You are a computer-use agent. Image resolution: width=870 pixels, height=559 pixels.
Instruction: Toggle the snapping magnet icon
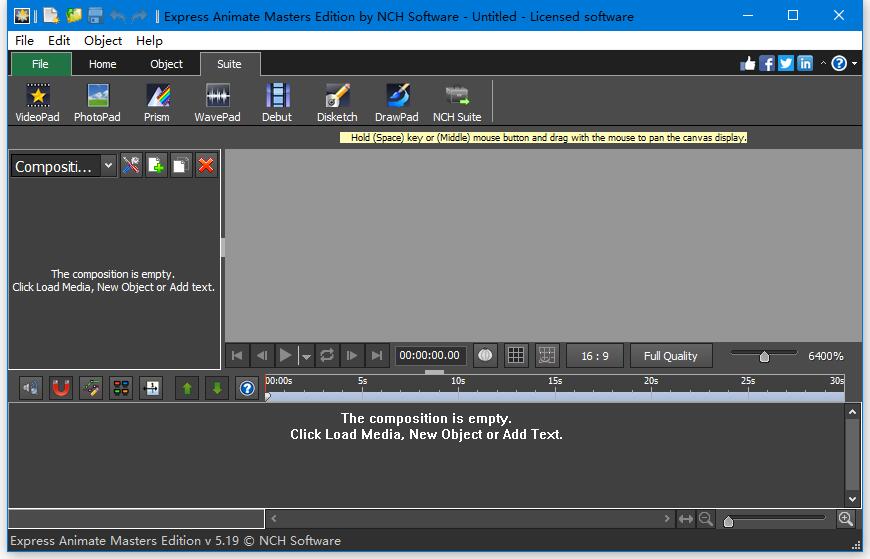click(x=60, y=387)
